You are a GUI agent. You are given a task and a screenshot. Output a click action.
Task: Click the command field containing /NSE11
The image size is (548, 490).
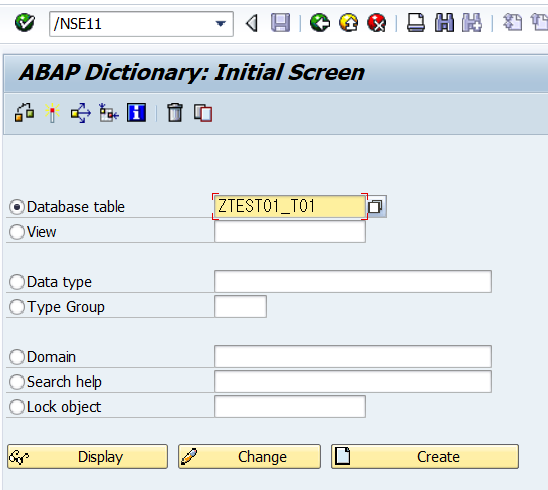tap(141, 24)
